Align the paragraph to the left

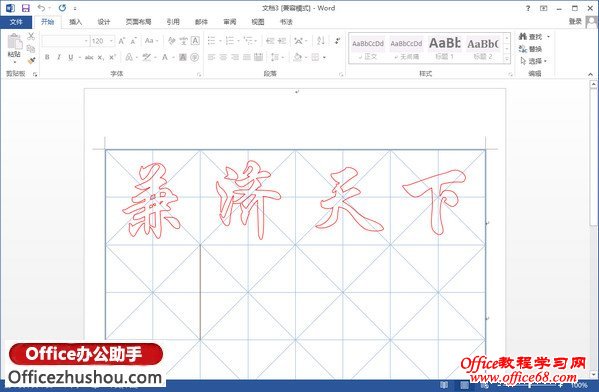click(211, 57)
